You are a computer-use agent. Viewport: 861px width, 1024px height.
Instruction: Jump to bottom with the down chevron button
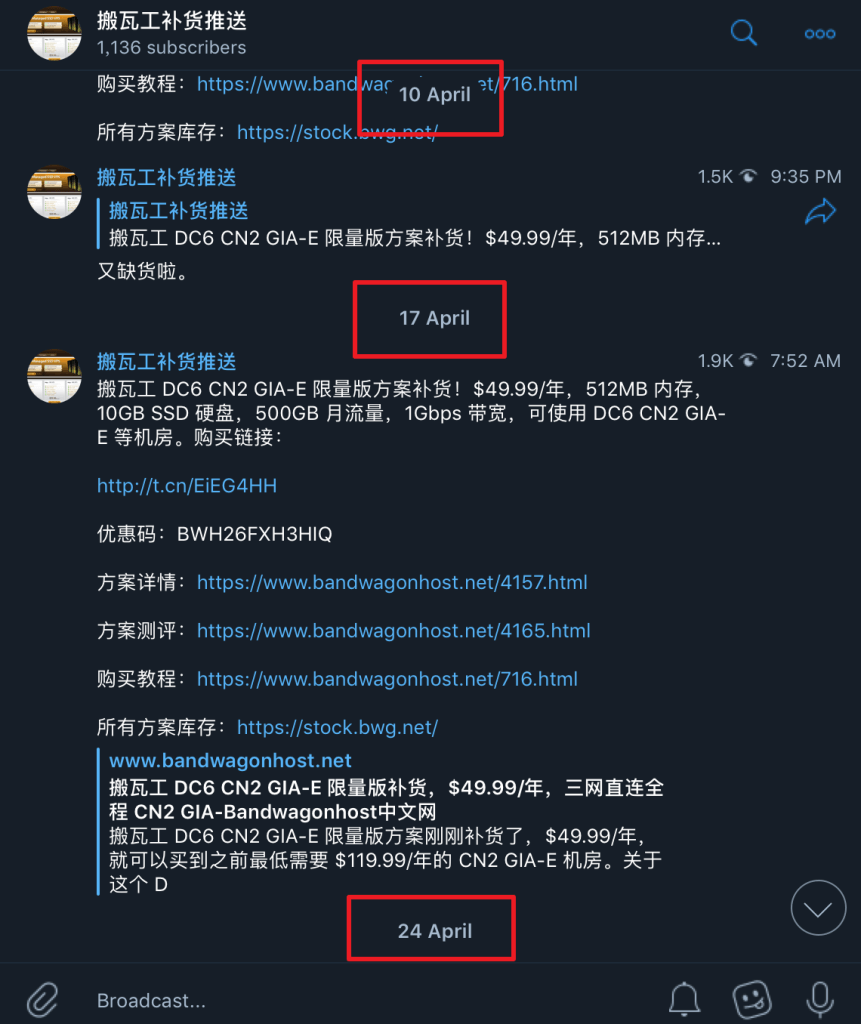pos(818,908)
